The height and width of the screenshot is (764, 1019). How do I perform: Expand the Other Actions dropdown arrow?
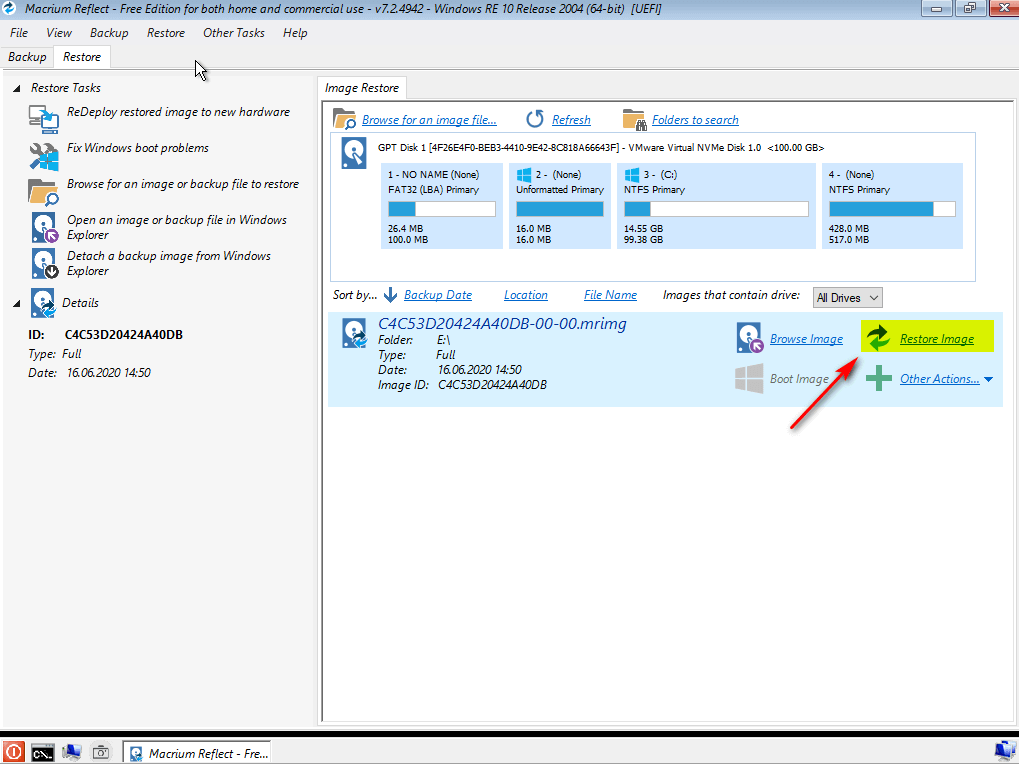tap(988, 379)
